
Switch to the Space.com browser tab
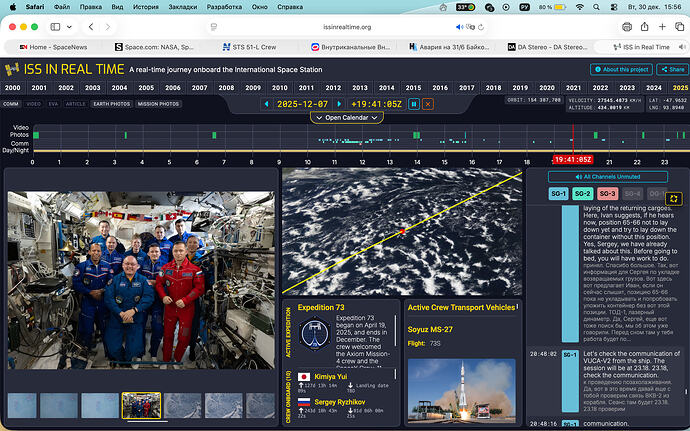tap(155, 46)
